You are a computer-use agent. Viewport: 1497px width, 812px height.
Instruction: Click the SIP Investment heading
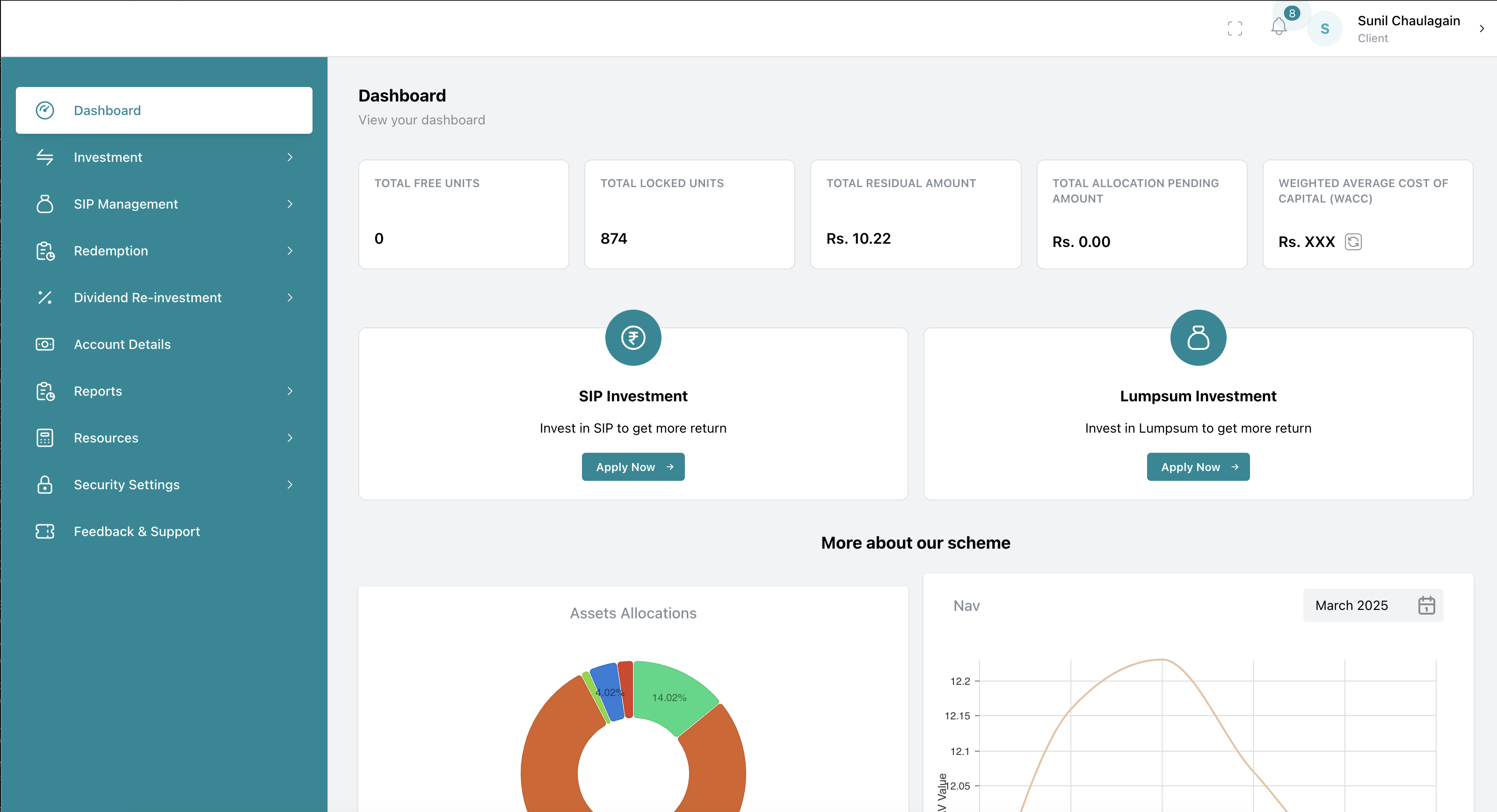click(633, 396)
